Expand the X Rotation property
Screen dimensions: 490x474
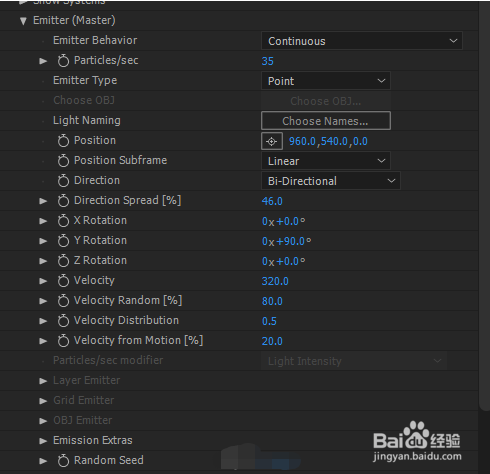click(x=43, y=221)
